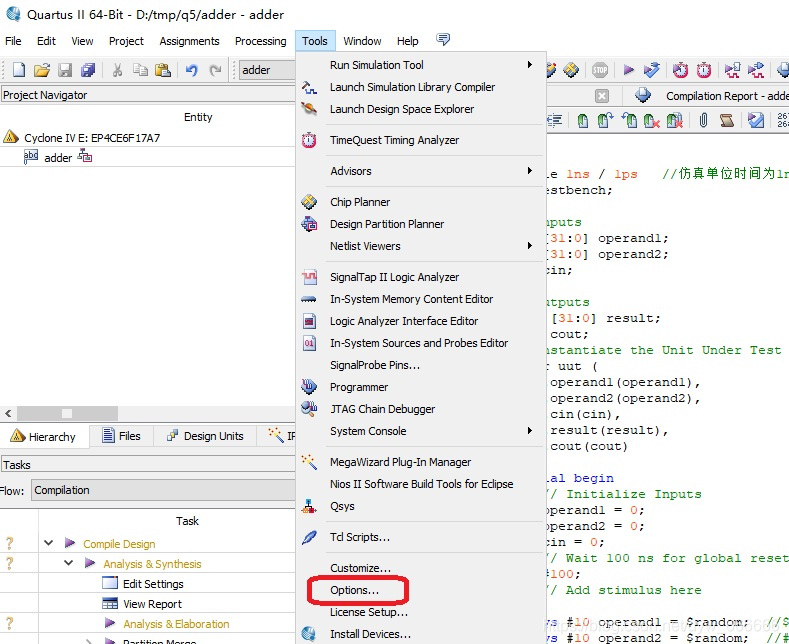Close the panel with the gray X button

point(602,96)
